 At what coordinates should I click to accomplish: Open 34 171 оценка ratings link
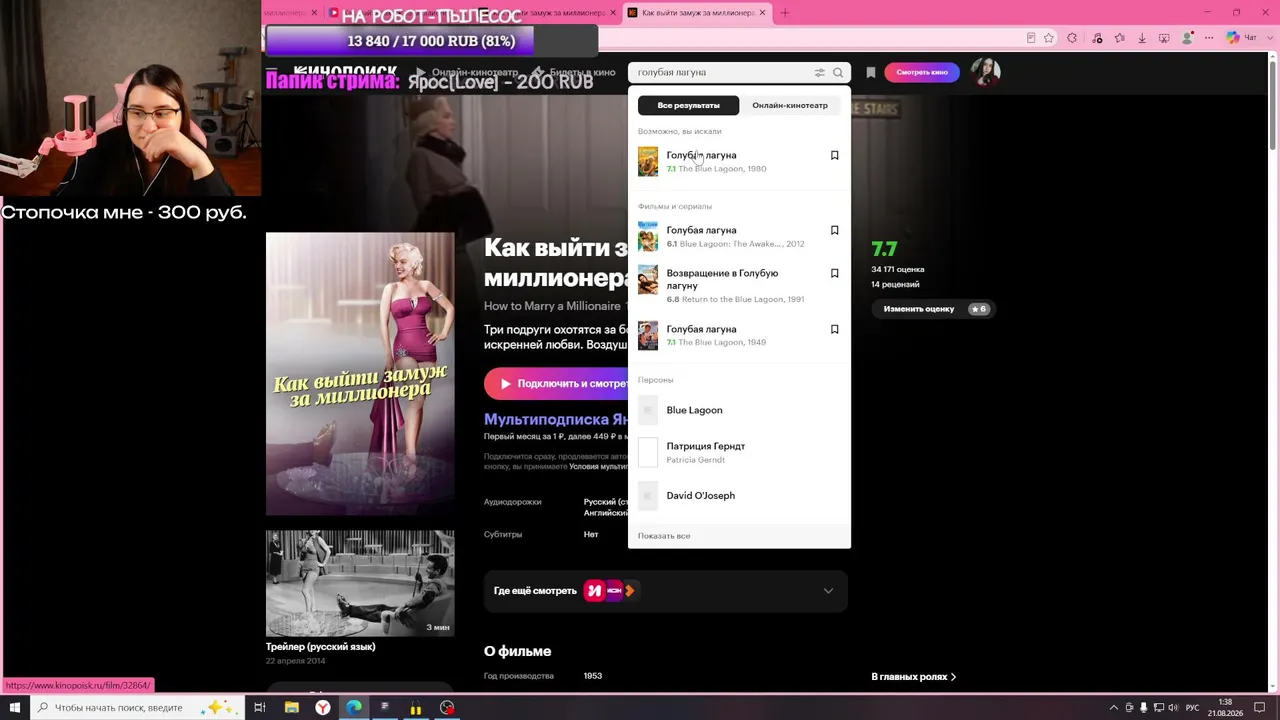pyautogui.click(x=898, y=269)
